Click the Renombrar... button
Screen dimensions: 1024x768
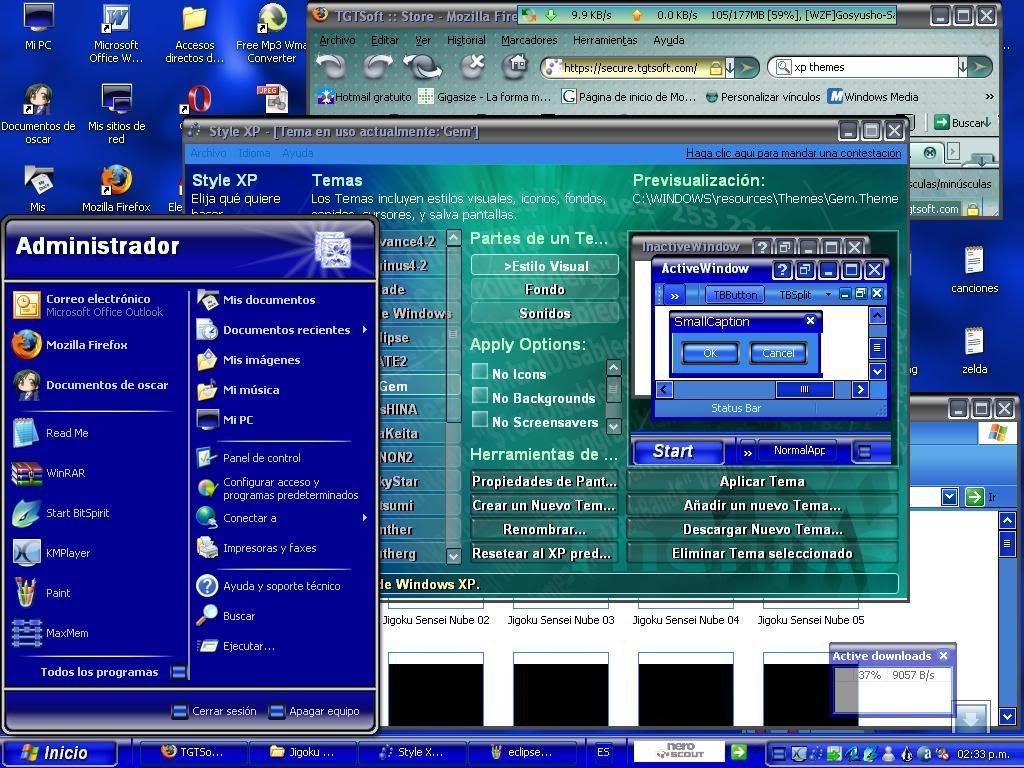click(545, 529)
